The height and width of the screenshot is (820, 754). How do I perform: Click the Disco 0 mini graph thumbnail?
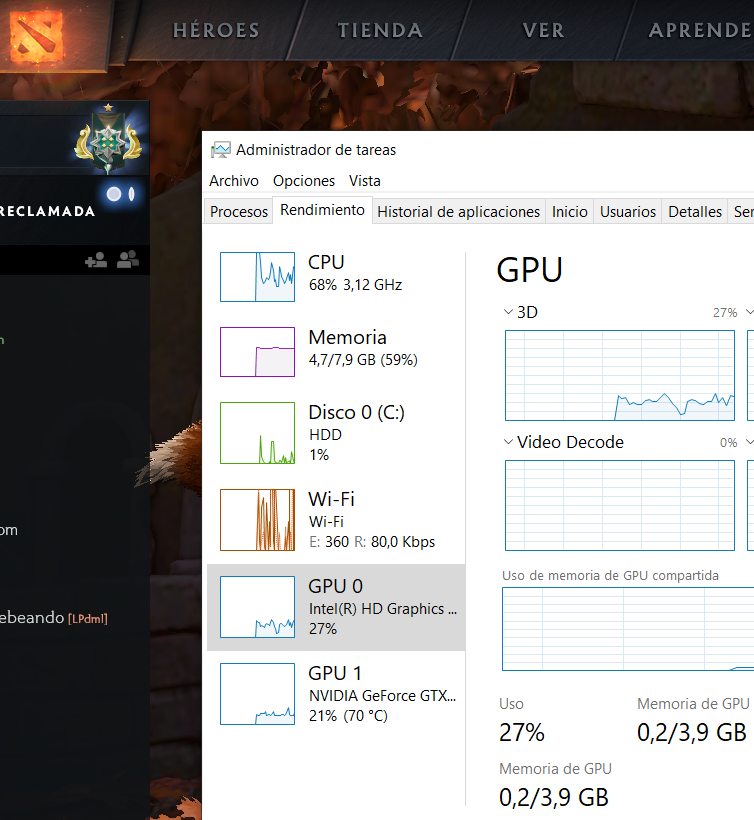click(x=257, y=433)
